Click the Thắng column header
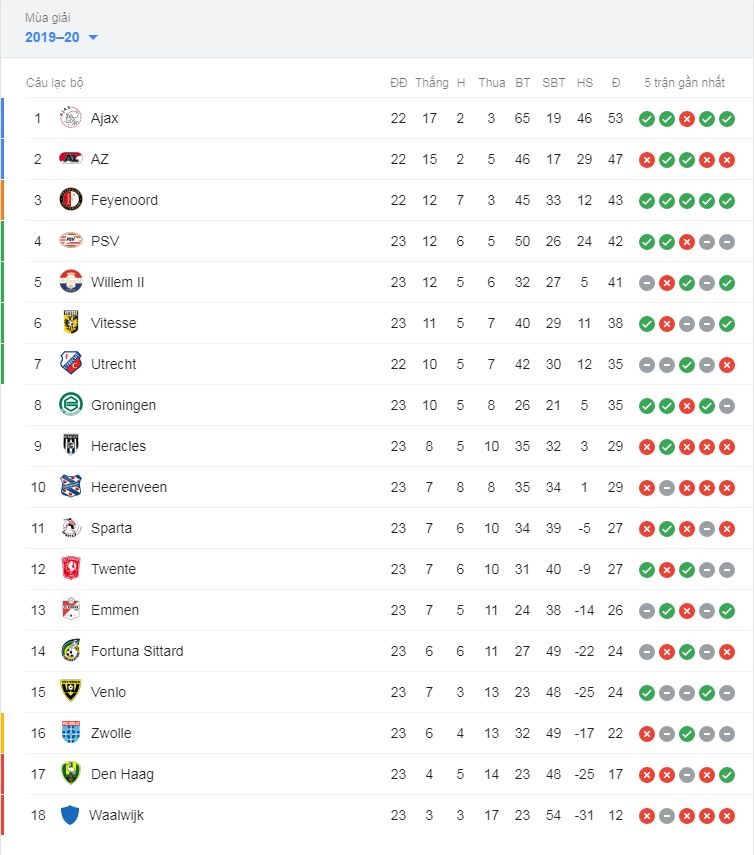Image resolution: width=754 pixels, height=855 pixels. (x=431, y=83)
